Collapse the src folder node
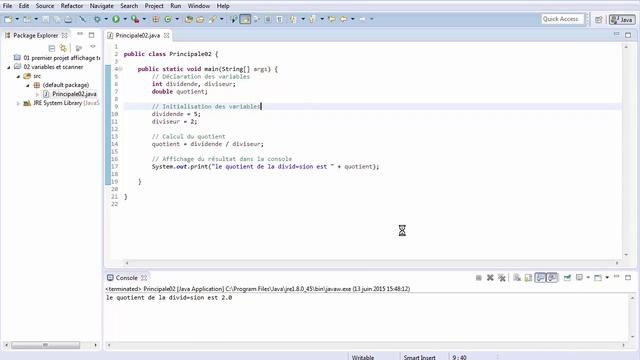Image resolution: width=640 pixels, height=360 pixels. [18, 76]
